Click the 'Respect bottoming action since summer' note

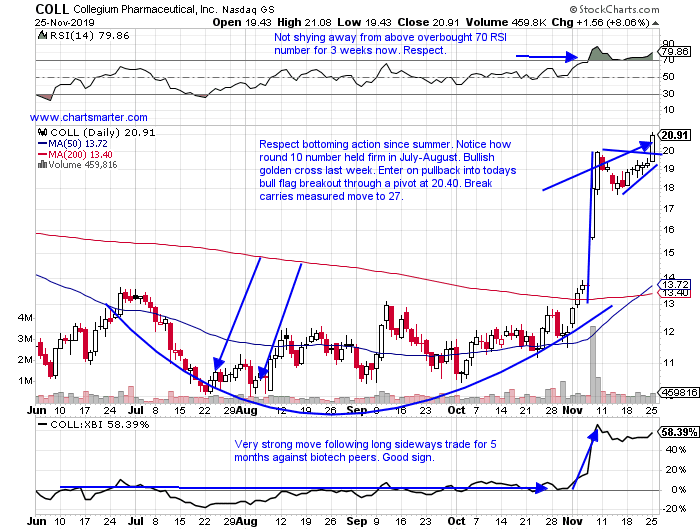click(388, 170)
